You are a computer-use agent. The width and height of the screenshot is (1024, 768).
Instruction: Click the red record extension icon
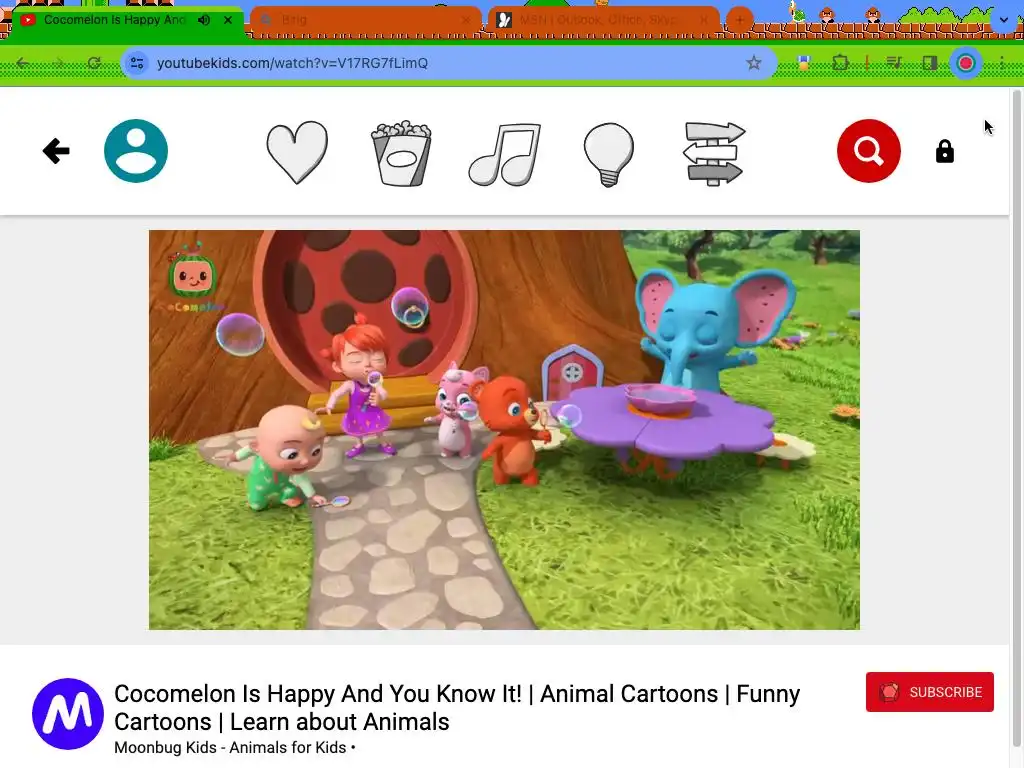point(966,63)
